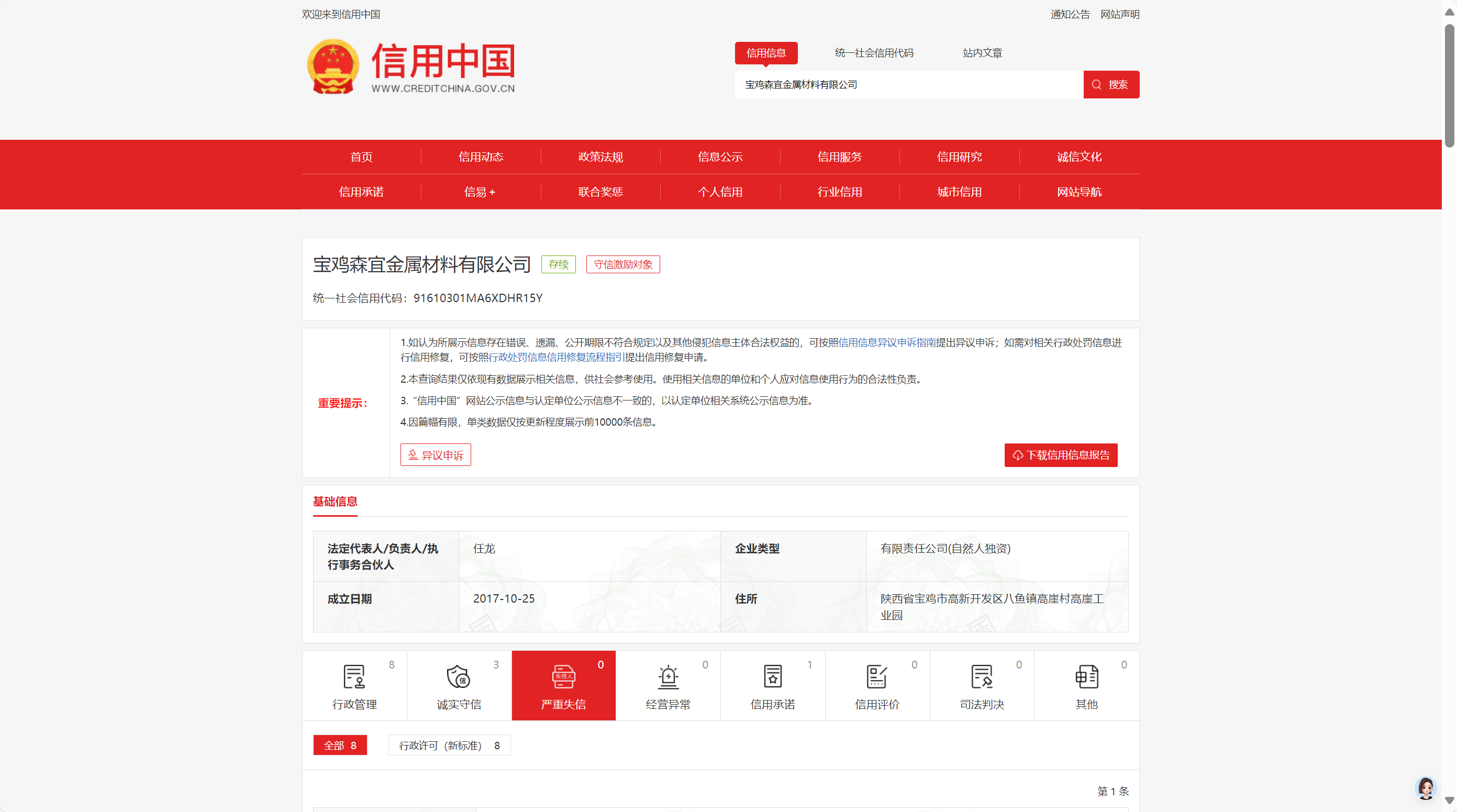Screen dimensions: 1457x812
Task: Open 联合奖惩 menu item
Action: point(600,192)
